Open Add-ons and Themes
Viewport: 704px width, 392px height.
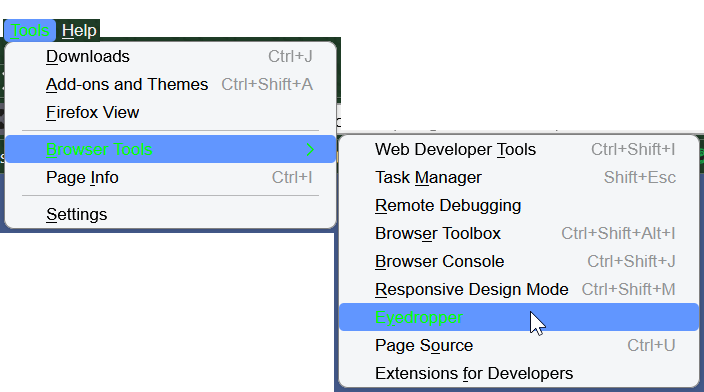pyautogui.click(x=171, y=84)
